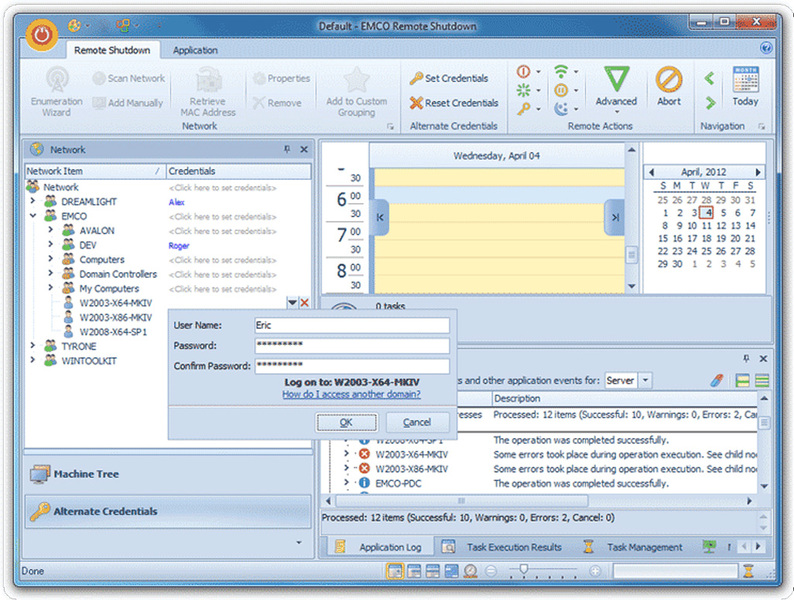Screen dimensions: 794x600
Task: Open the Machine Tree panel
Action: (168, 474)
